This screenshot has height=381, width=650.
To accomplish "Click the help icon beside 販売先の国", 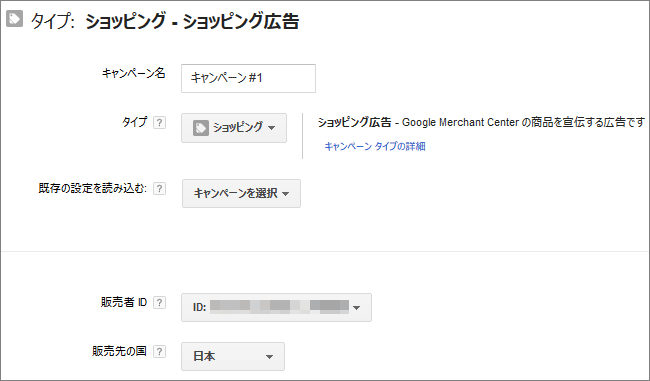I will 160,352.
